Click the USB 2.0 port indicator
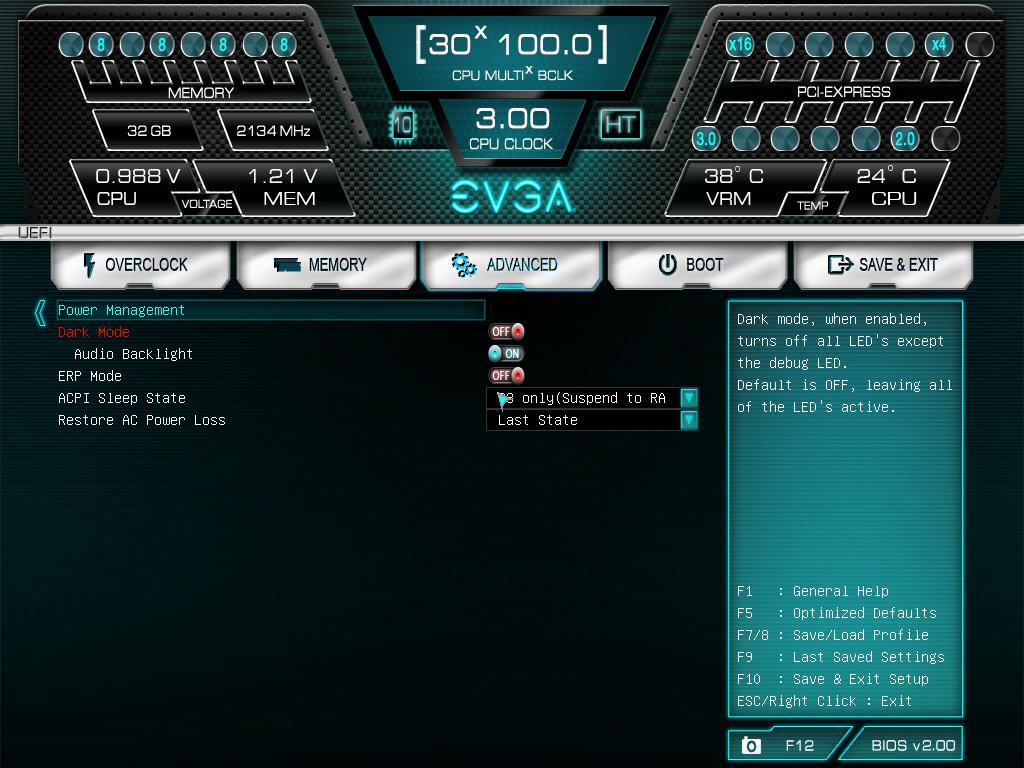This screenshot has width=1024, height=768. coord(905,139)
